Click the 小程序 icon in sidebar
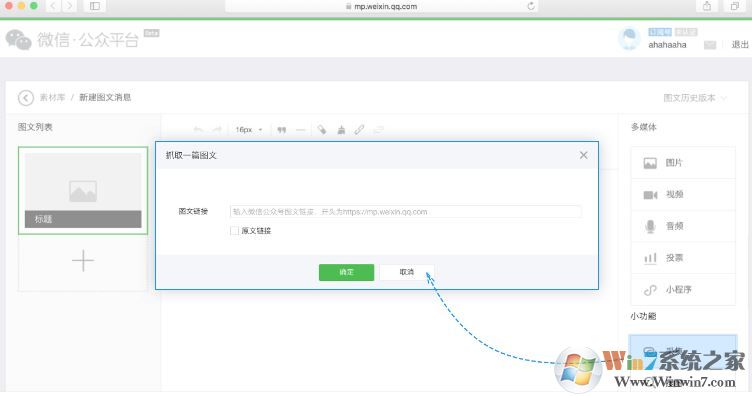Viewport: 752px width, 396px height. click(x=650, y=290)
